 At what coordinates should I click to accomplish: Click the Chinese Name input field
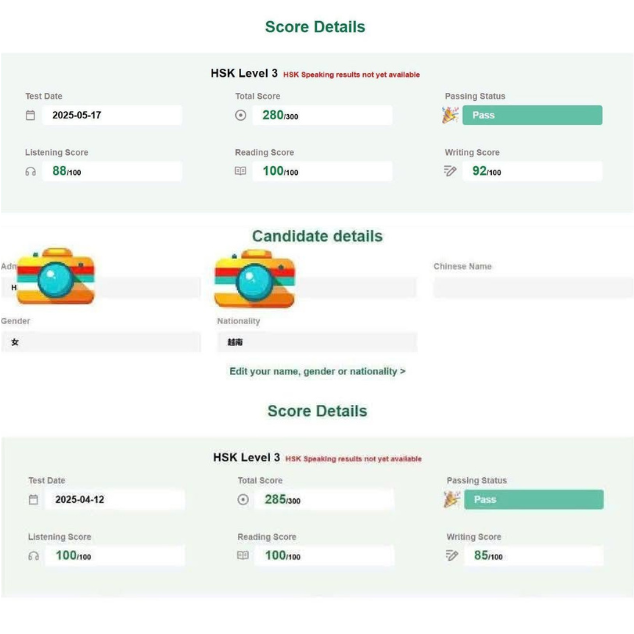click(x=533, y=287)
